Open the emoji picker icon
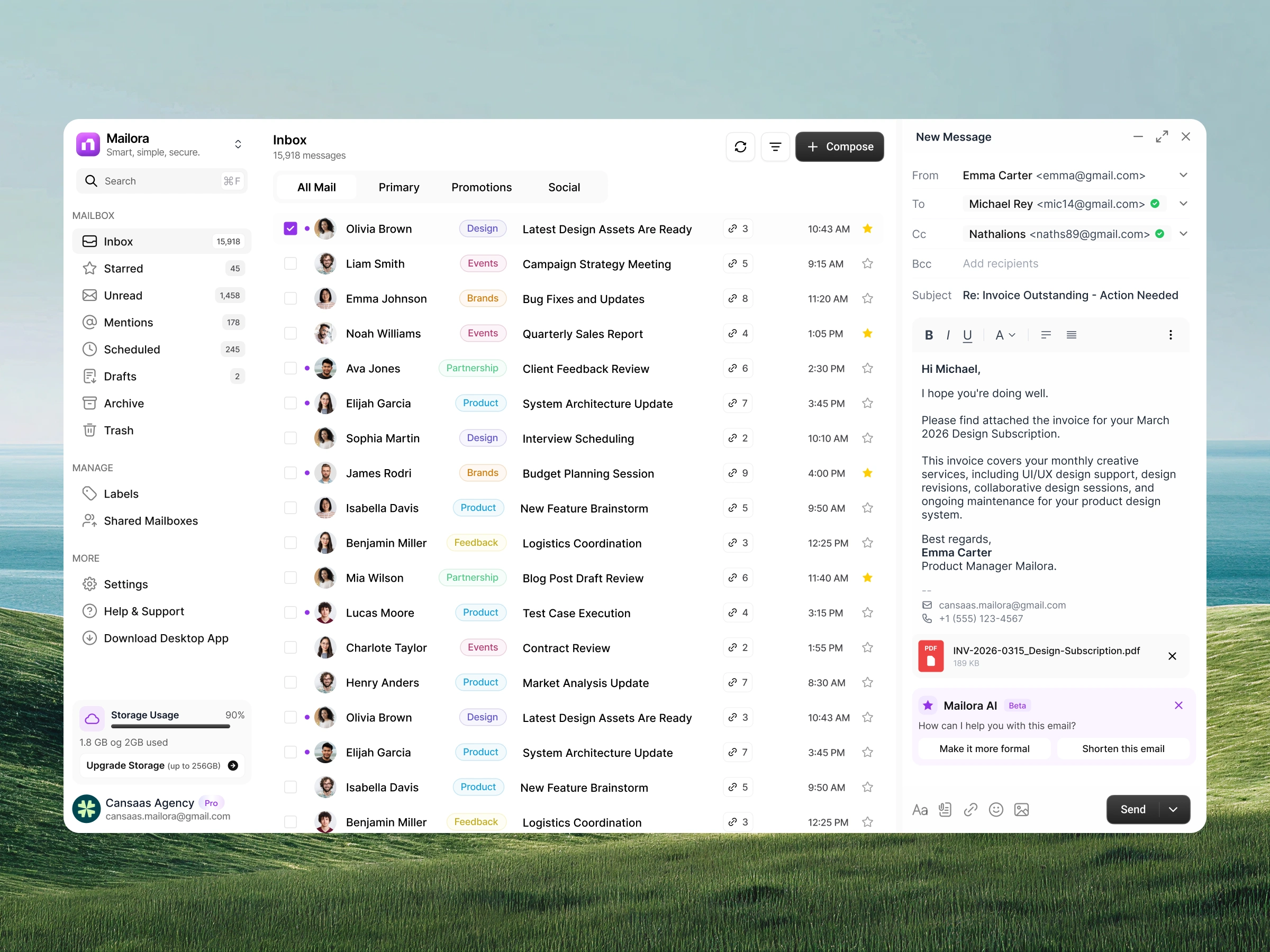 coord(996,810)
